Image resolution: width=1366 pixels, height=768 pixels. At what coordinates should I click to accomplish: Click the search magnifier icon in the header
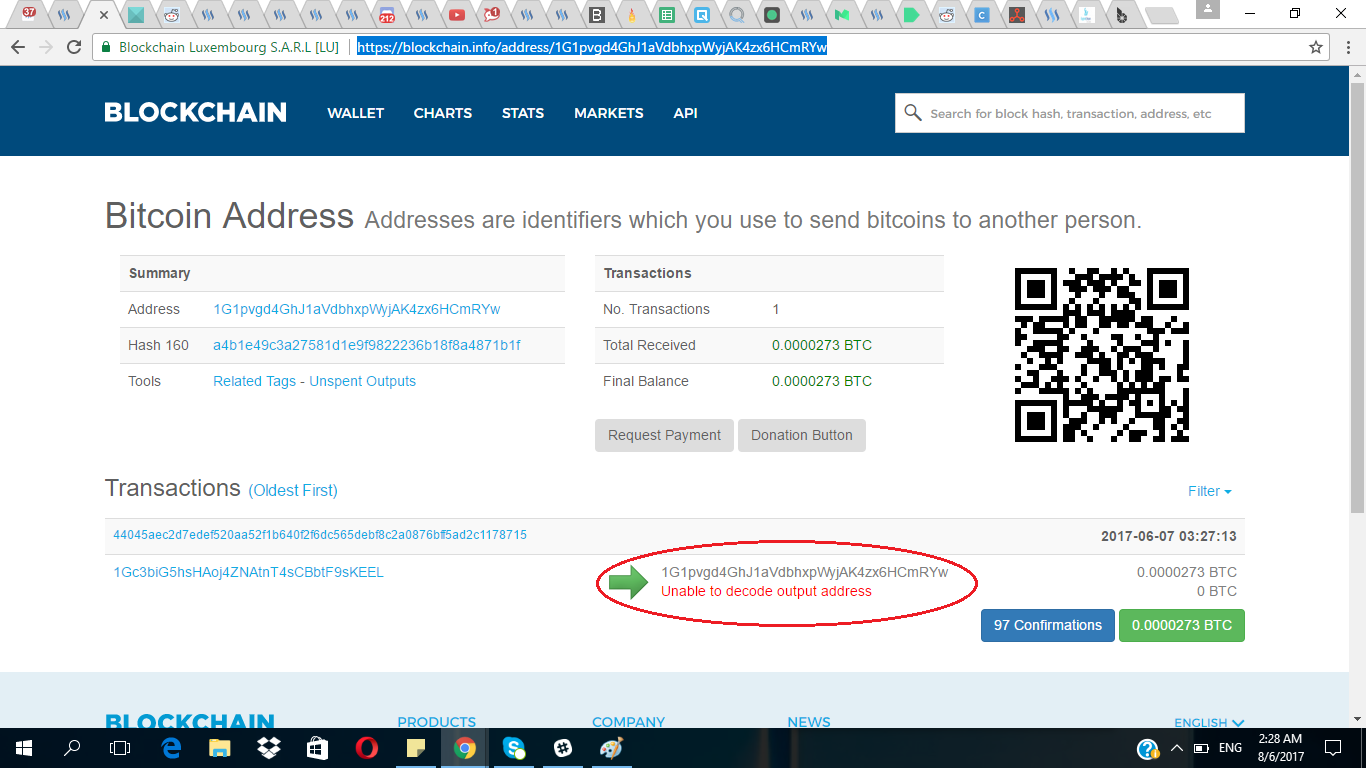pos(912,113)
